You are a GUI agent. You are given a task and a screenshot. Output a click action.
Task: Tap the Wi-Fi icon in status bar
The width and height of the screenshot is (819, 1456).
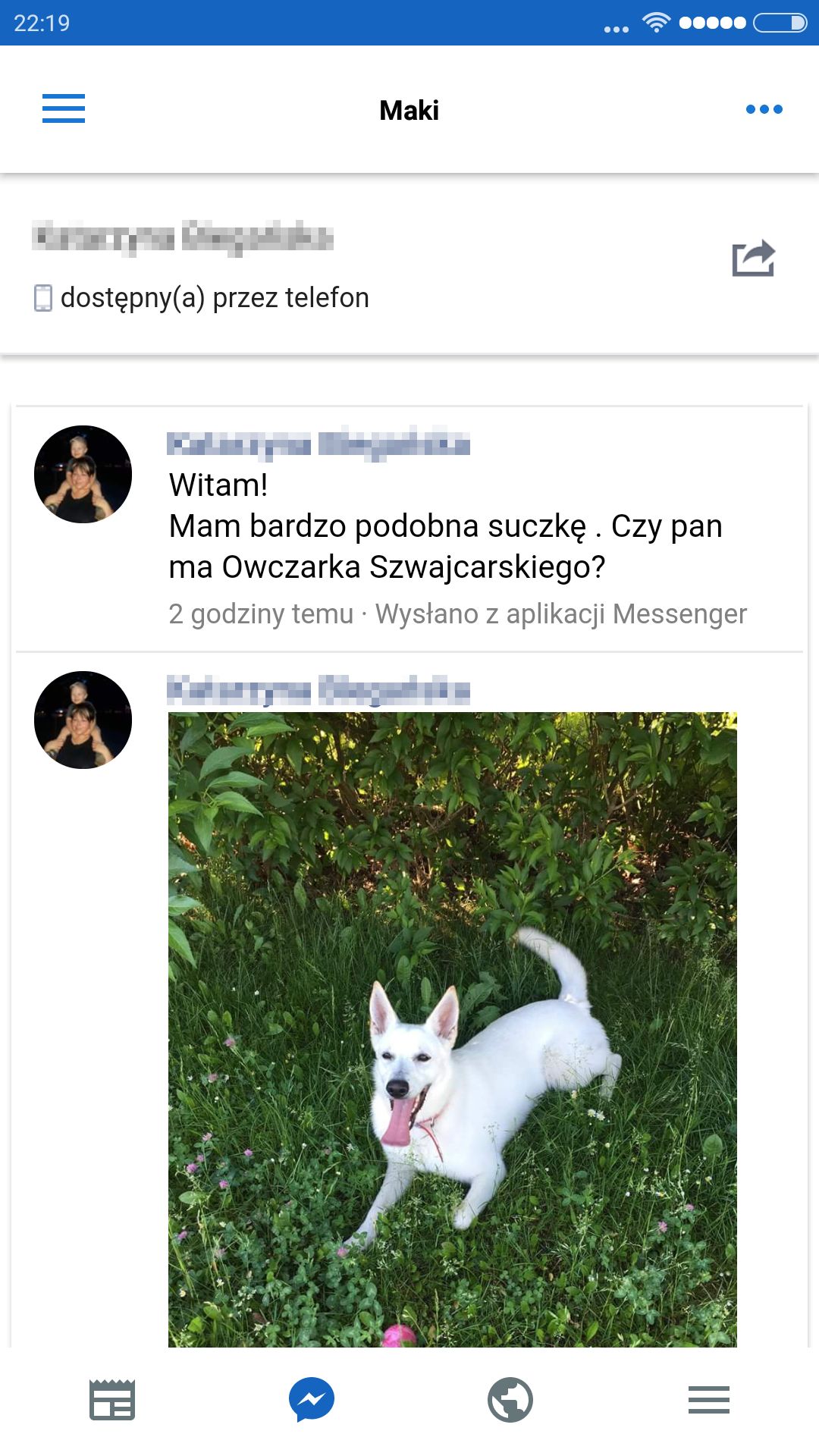click(x=656, y=22)
